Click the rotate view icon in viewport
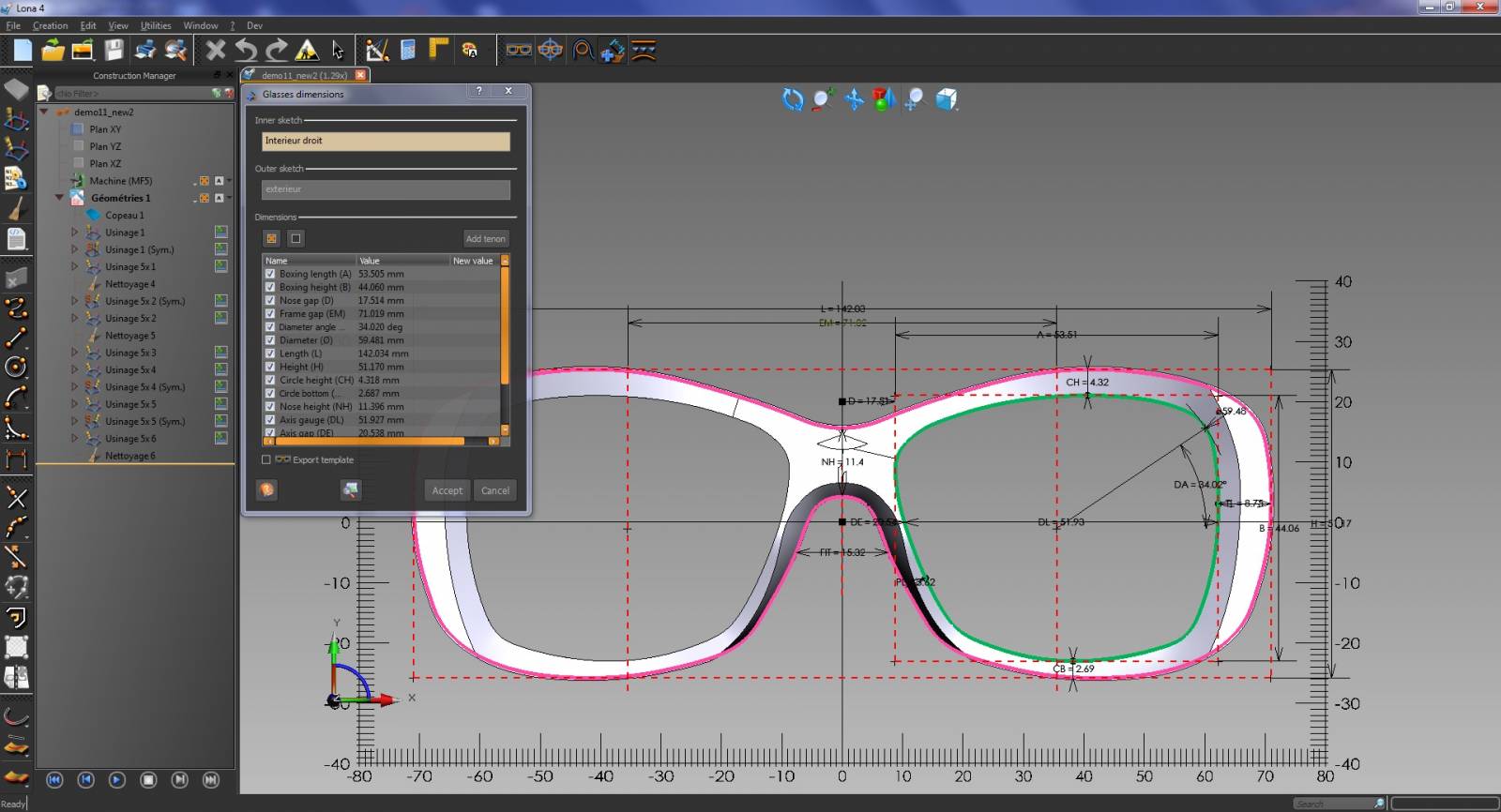This screenshot has width=1501, height=812. 793,99
